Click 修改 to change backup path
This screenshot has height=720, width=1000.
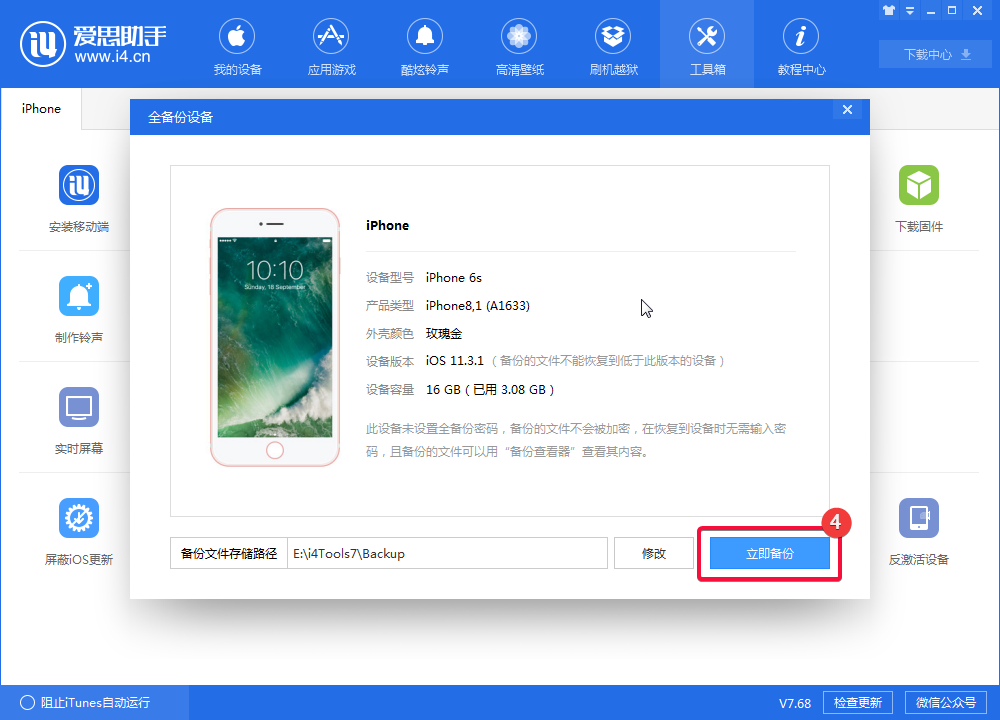pyautogui.click(x=654, y=552)
